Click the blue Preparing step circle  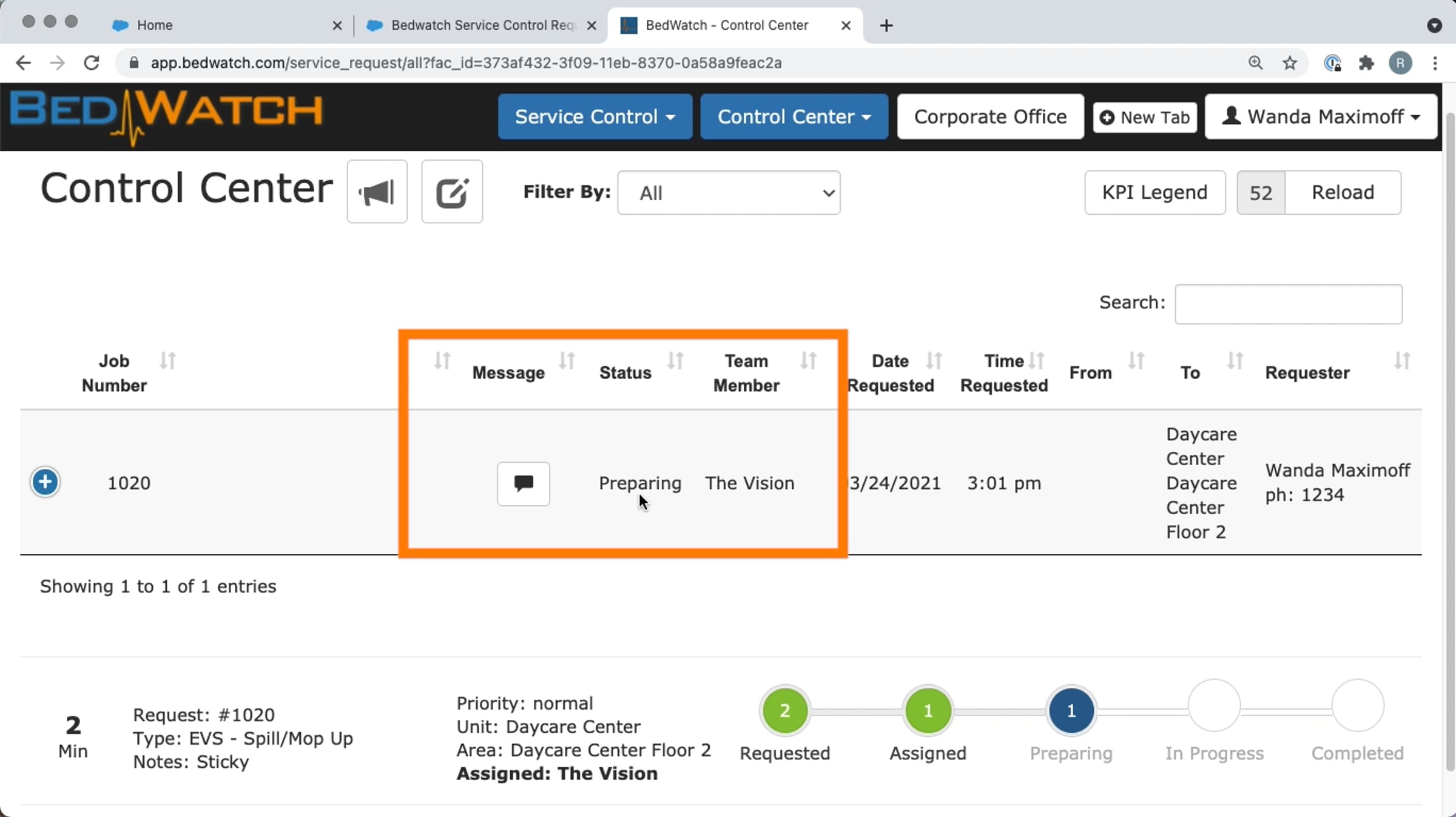(1071, 710)
